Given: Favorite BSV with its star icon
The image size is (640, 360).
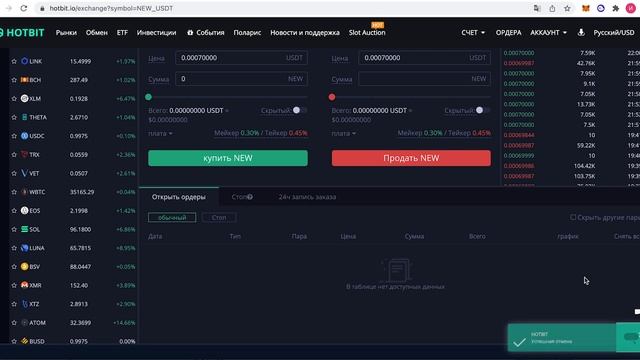Looking at the screenshot, I should tap(14, 267).
